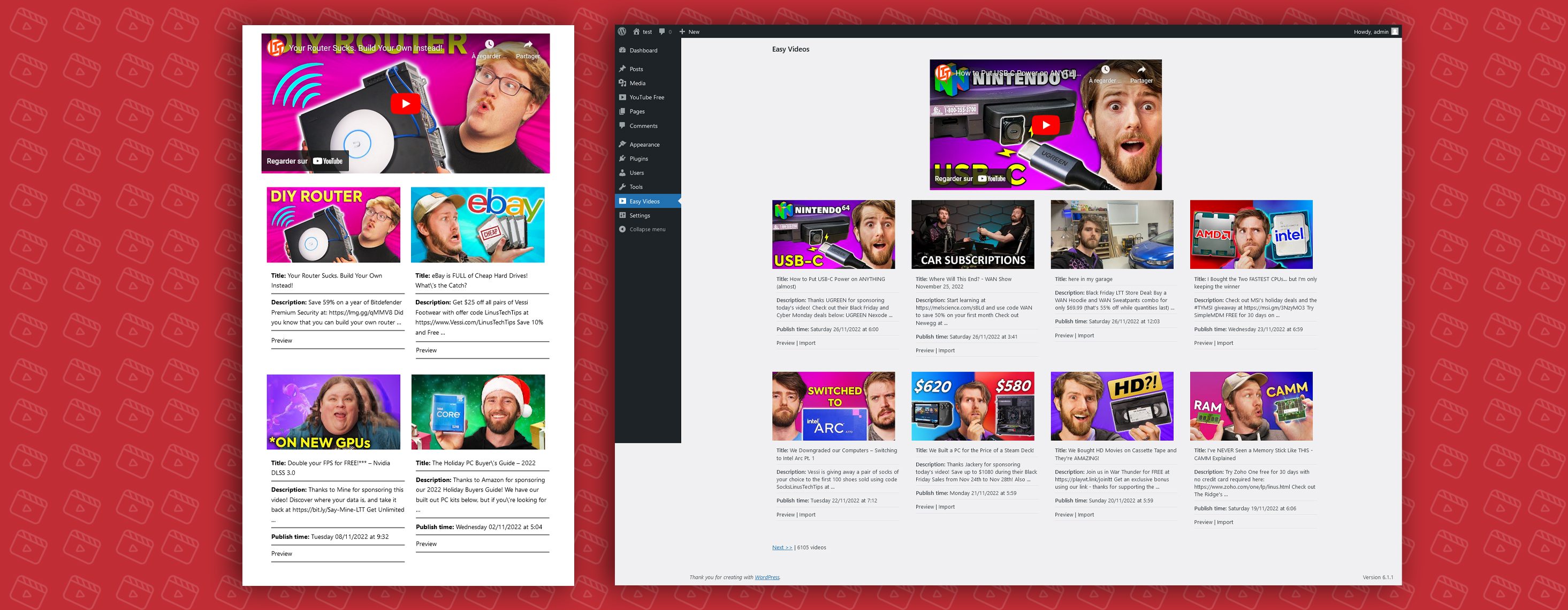The image size is (1568, 610).
Task: Preview the USB-C Power on ANYTHING video
Action: click(785, 343)
